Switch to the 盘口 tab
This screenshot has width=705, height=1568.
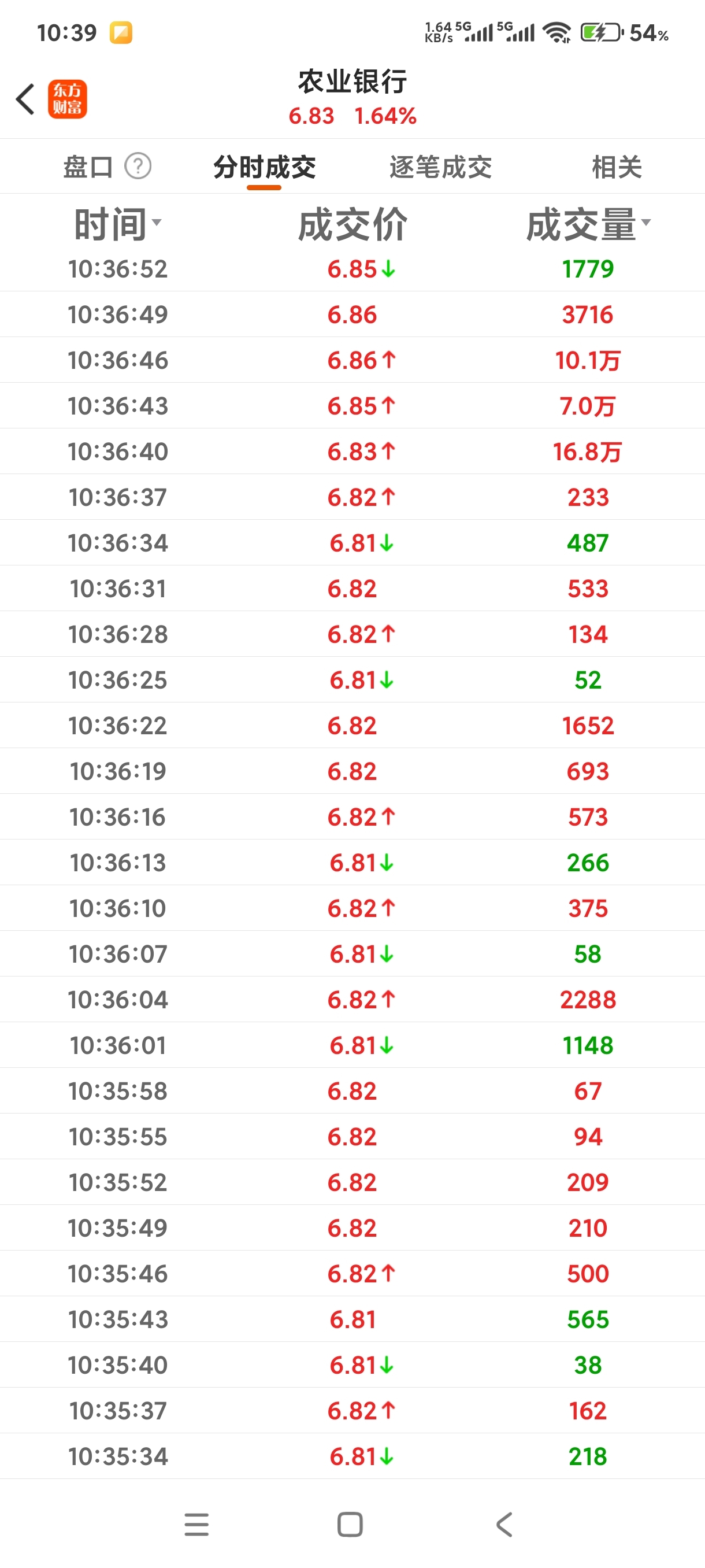[88, 167]
